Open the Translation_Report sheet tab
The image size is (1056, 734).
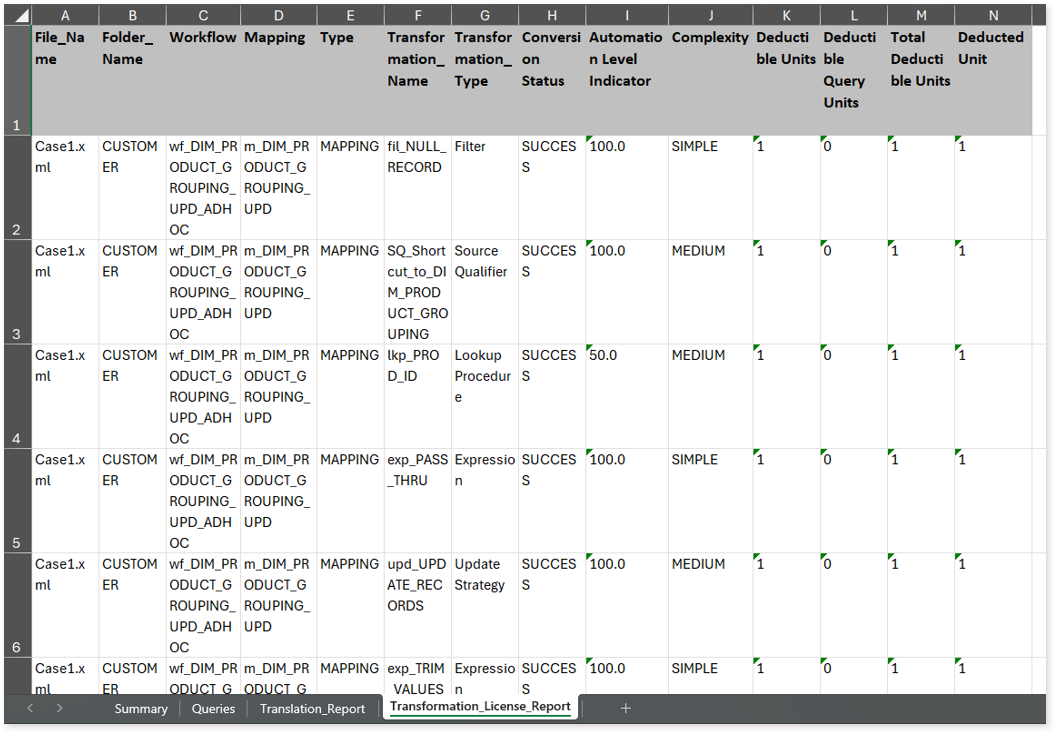pos(312,708)
